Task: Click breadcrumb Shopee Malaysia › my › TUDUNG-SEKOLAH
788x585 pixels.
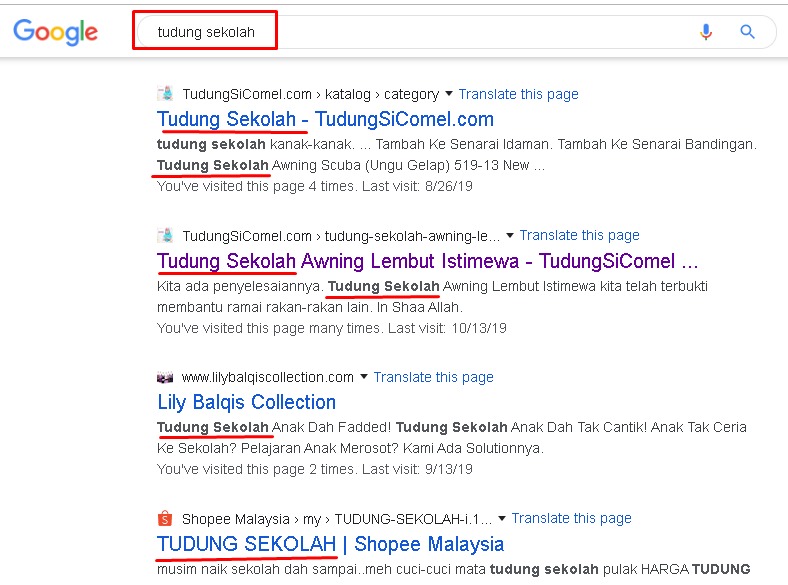Action: pos(337,519)
